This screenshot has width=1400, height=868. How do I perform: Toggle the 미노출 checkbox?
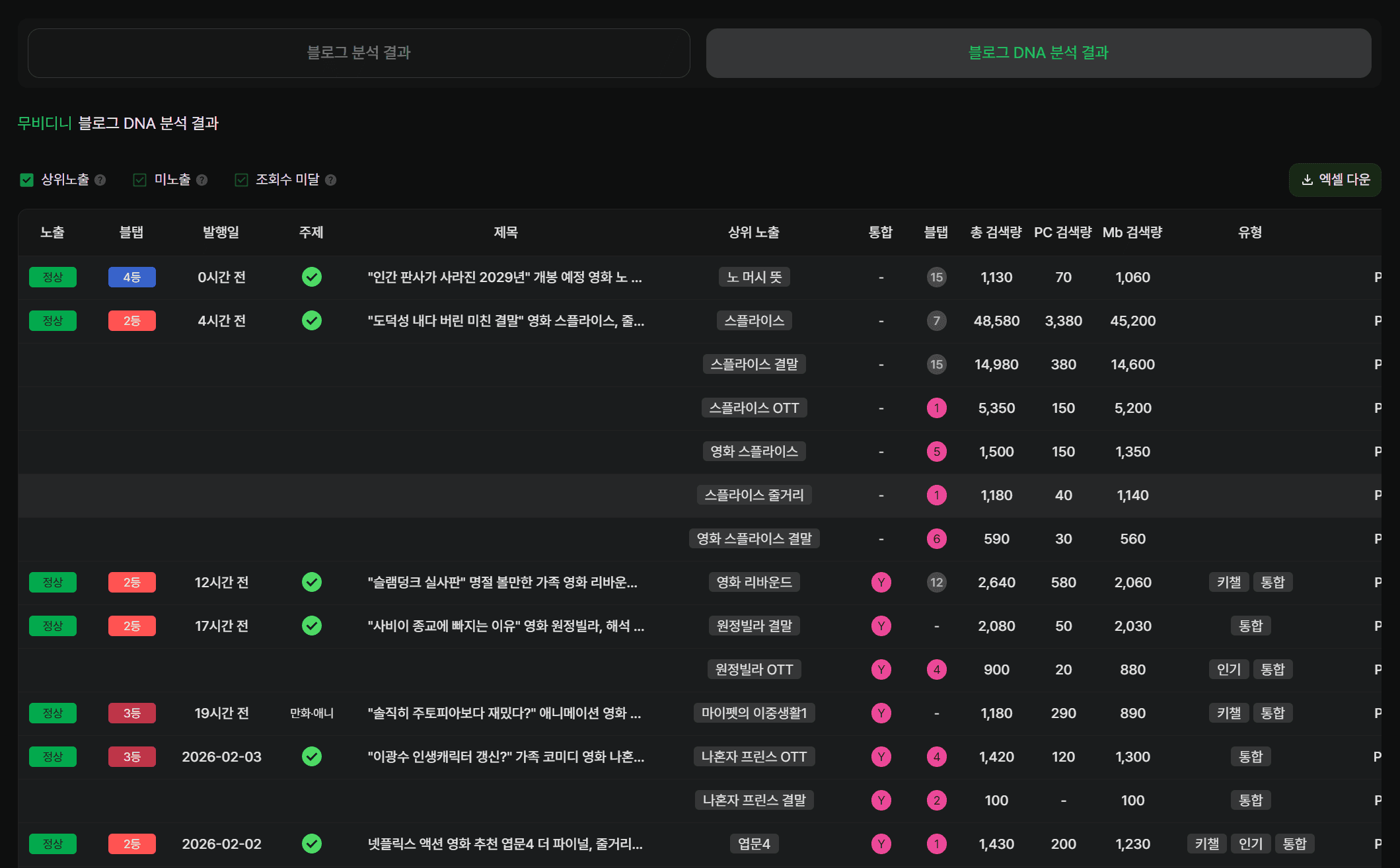[140, 180]
